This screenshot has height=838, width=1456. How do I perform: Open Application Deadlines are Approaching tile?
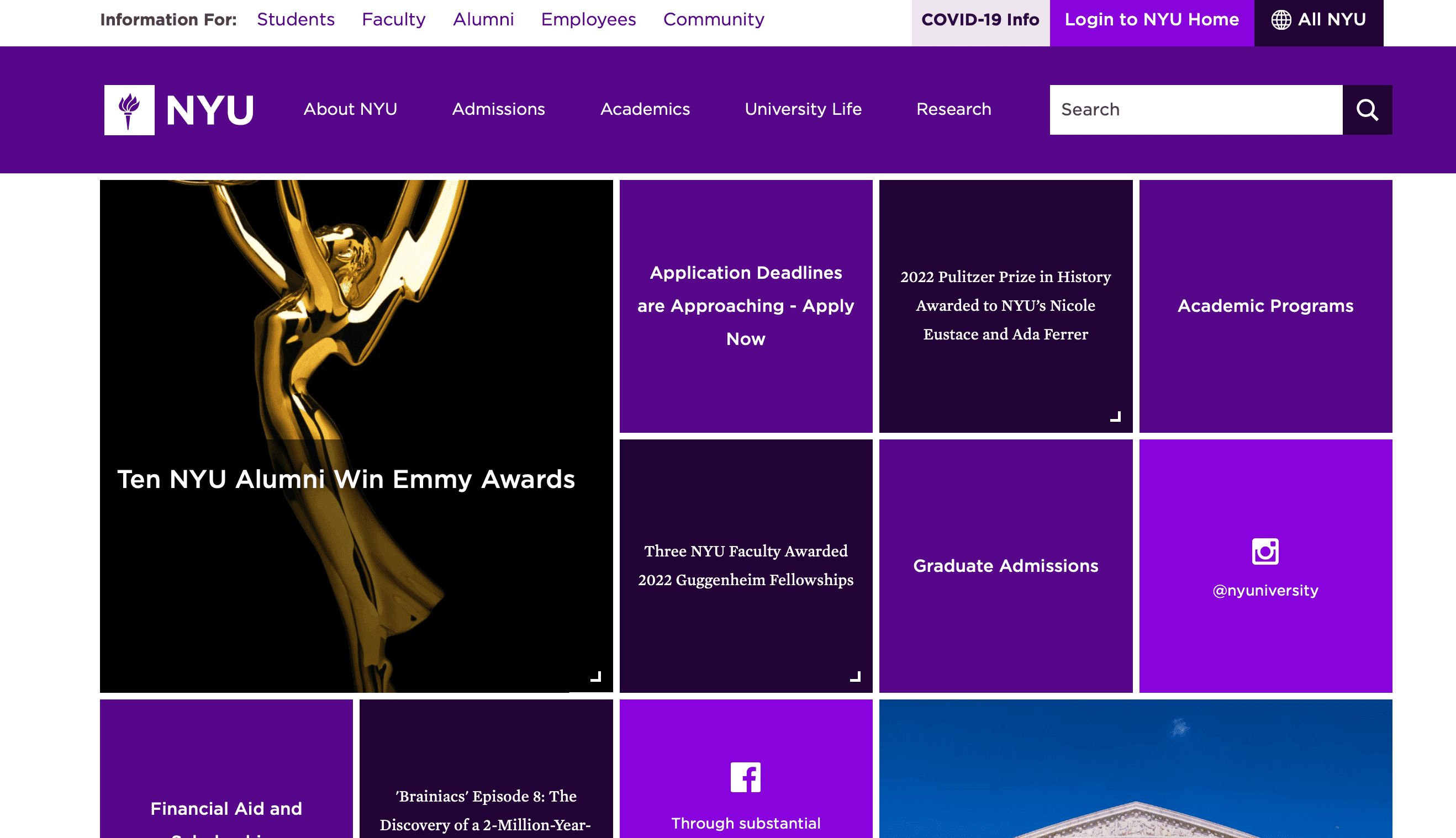[x=746, y=306]
